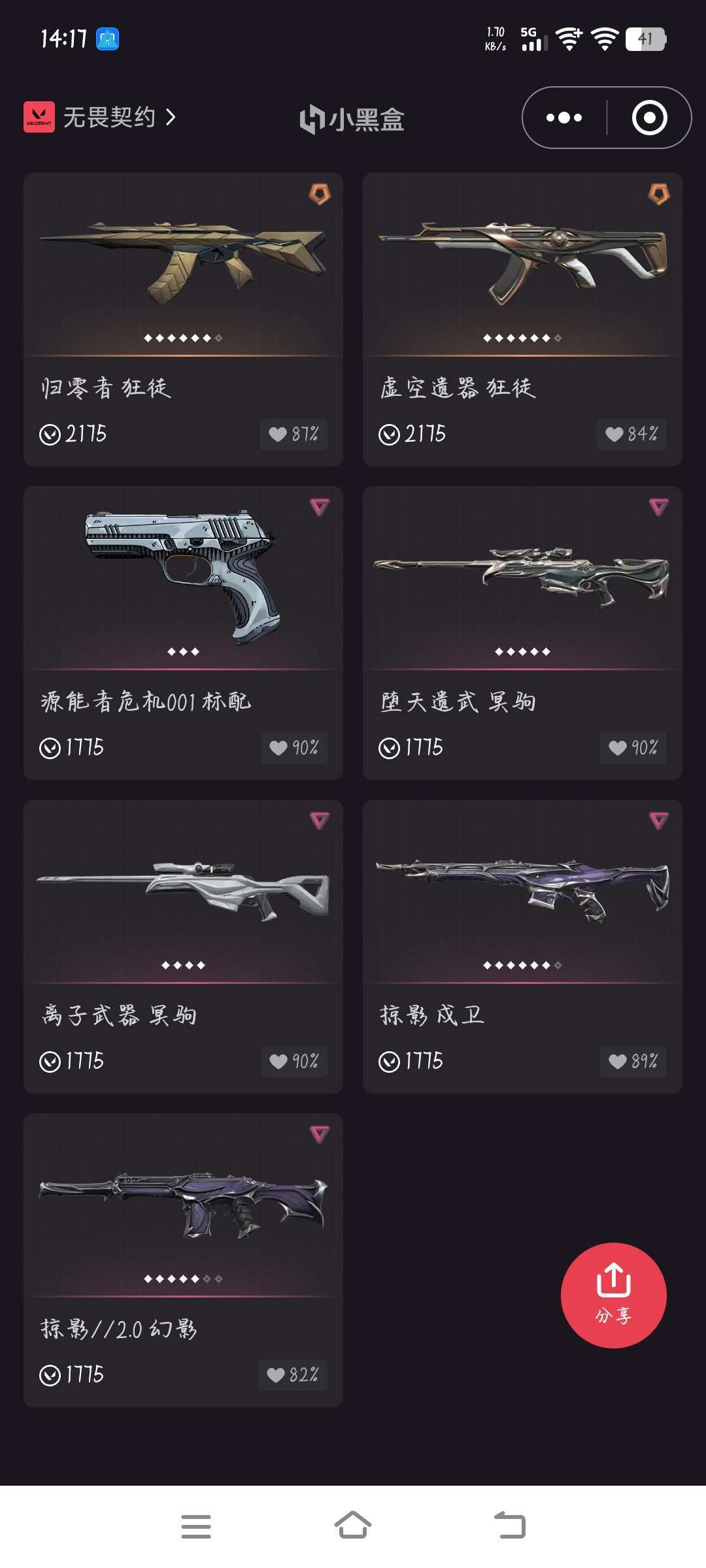
Task: Toggle the 82% heart on 掠影//2.0 幻影
Action: pyautogui.click(x=293, y=1375)
